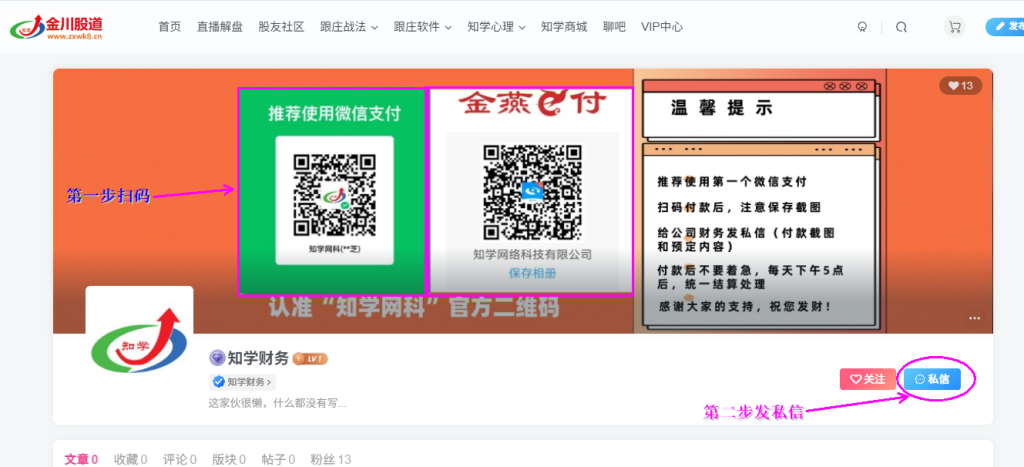Open the 直播解盘 menu item
The height and width of the screenshot is (467, 1024).
click(219, 27)
